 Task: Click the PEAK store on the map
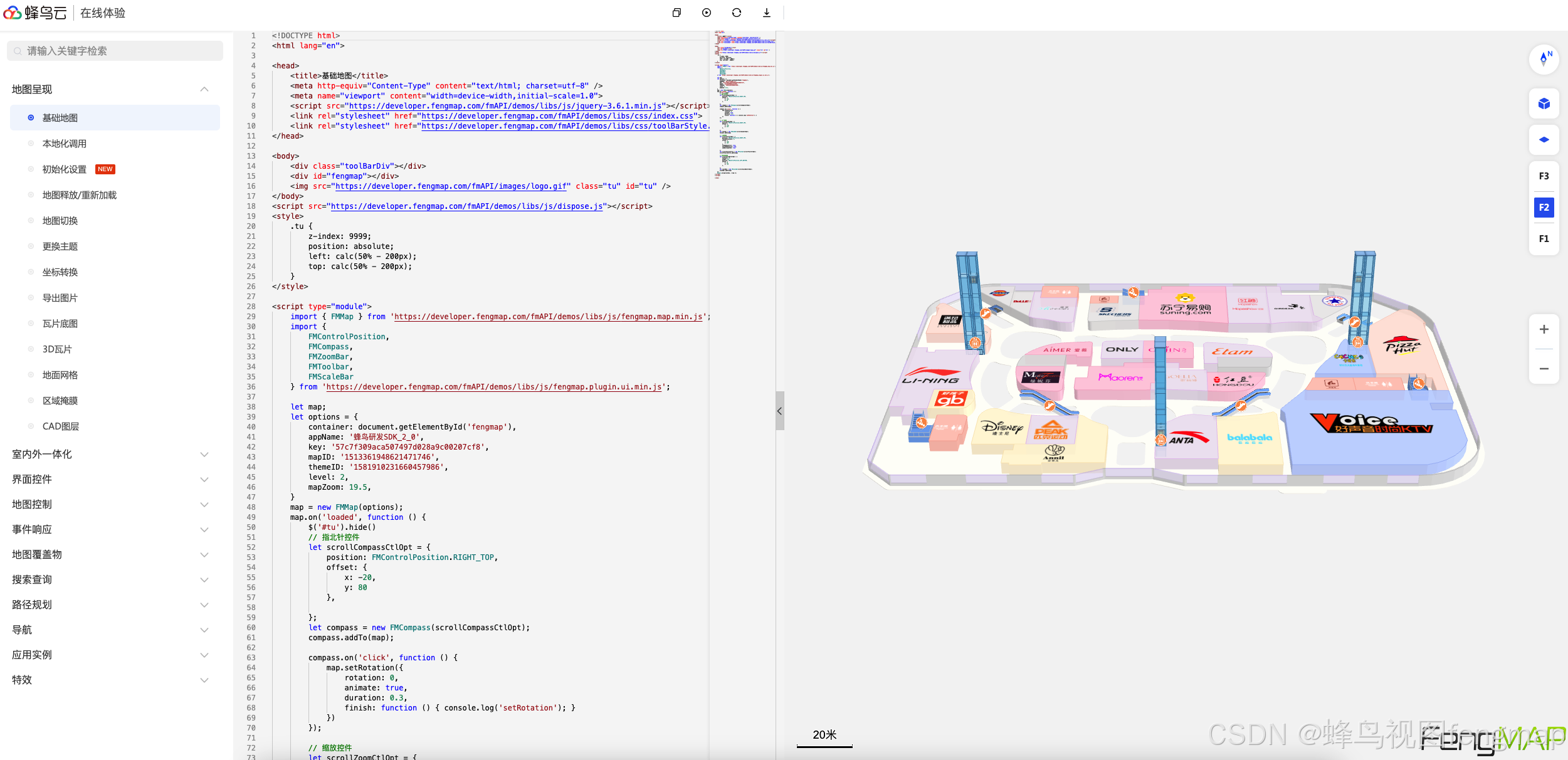click(1051, 431)
